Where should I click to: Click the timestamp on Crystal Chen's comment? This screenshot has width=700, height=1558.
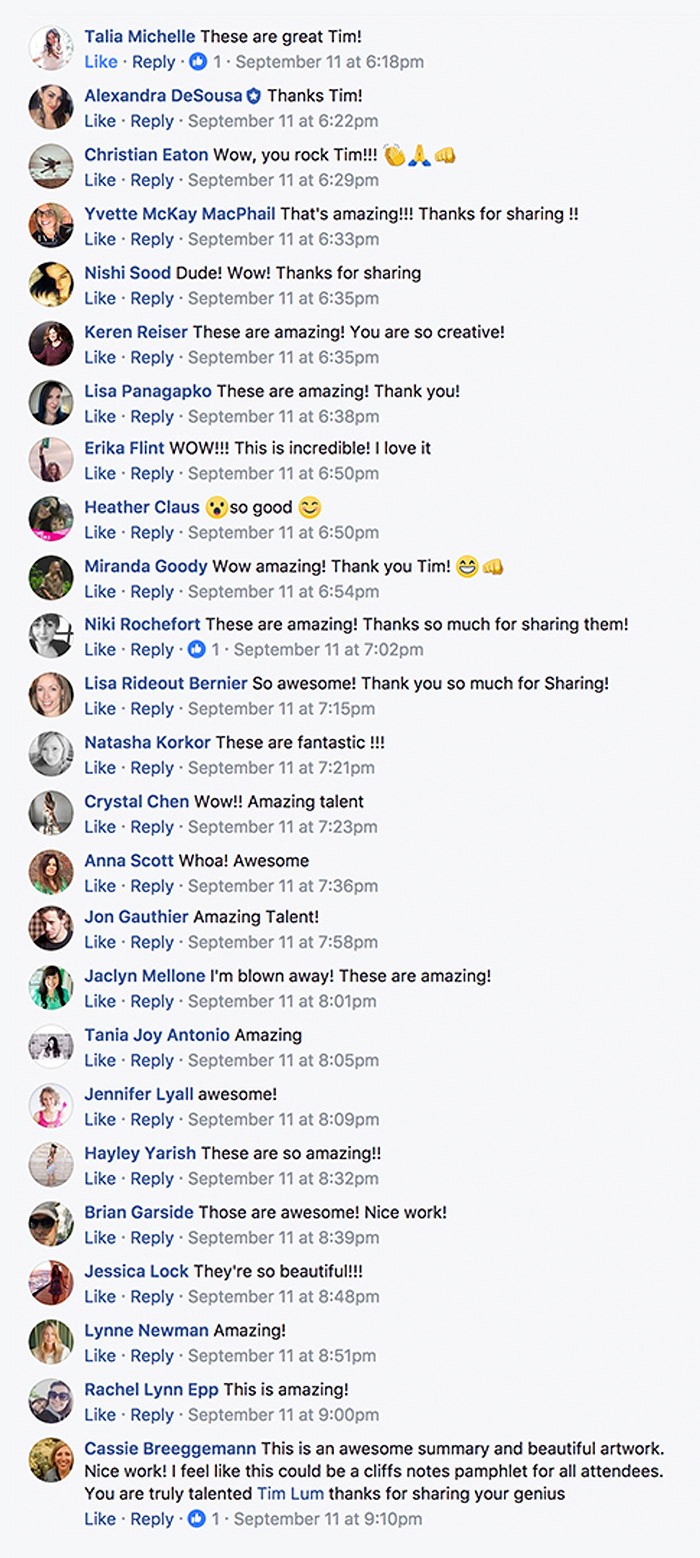coord(283,827)
